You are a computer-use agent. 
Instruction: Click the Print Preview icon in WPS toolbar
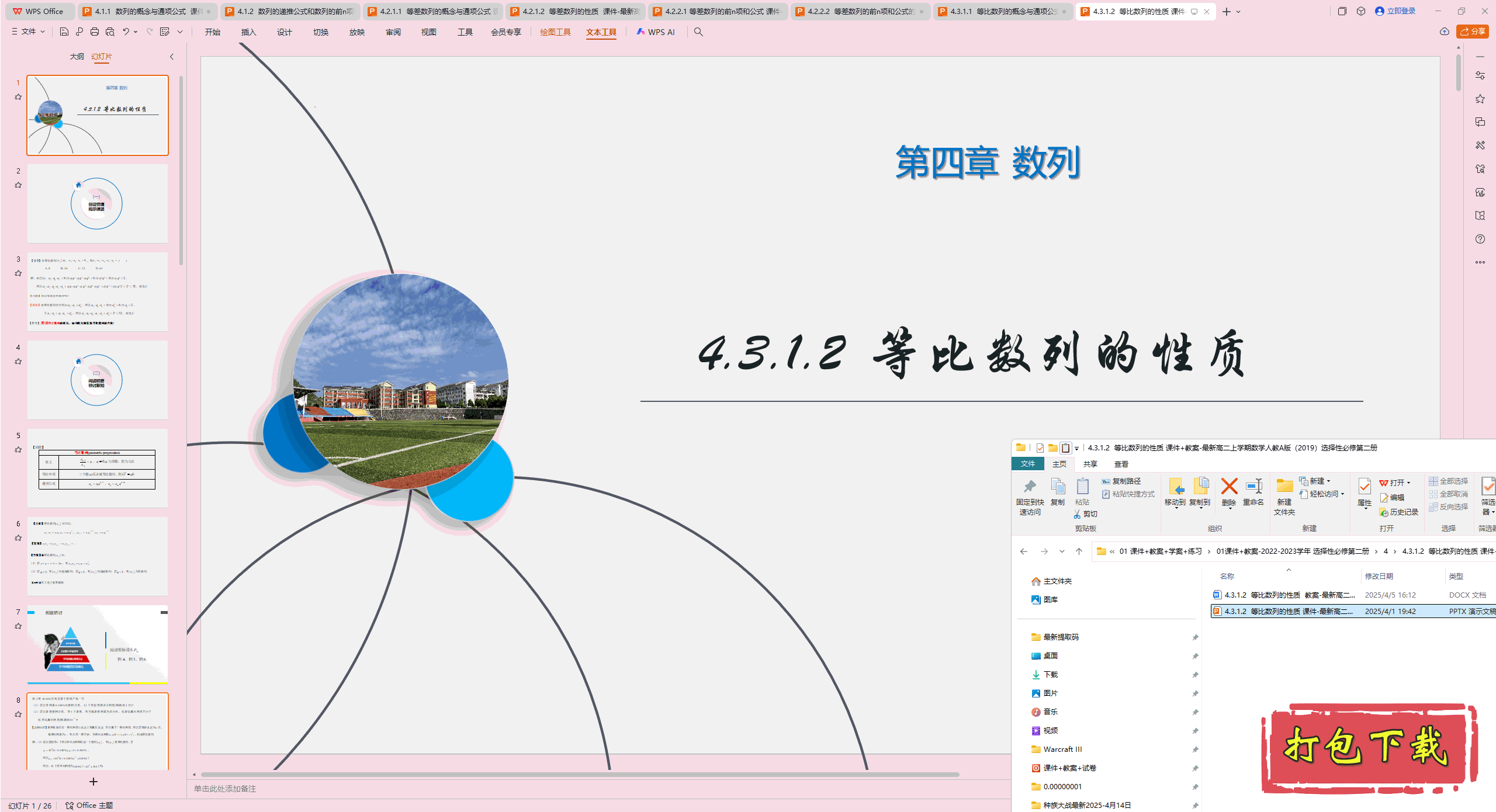coord(110,32)
